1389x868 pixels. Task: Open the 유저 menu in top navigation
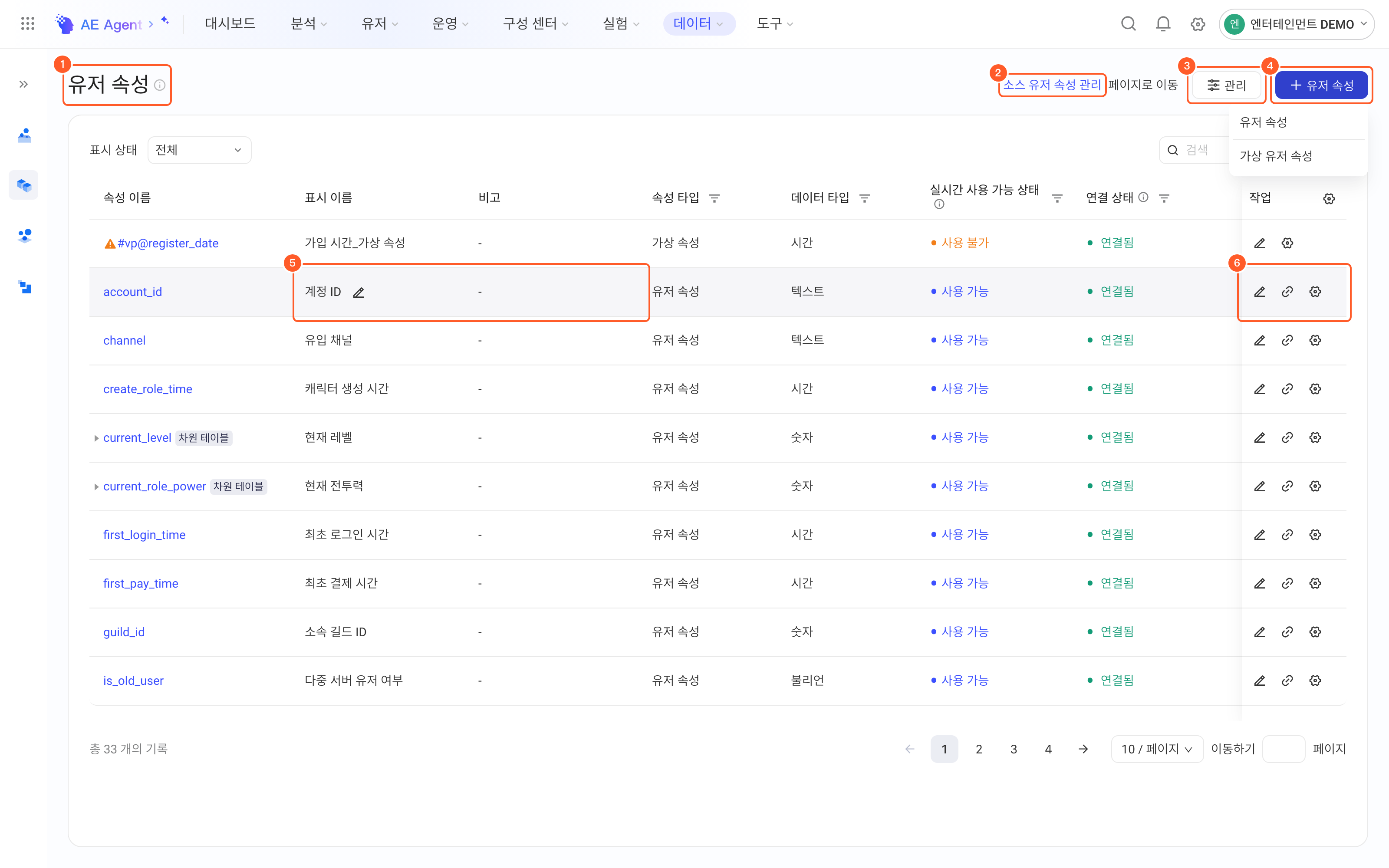[379, 23]
